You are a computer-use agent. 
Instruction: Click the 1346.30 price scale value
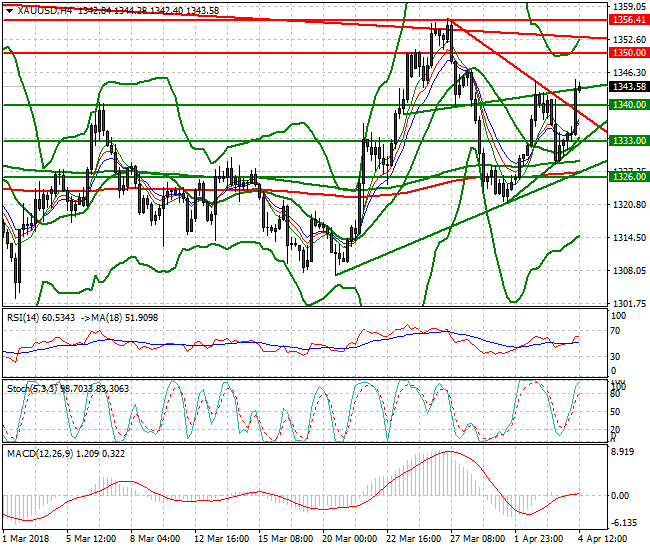629,73
